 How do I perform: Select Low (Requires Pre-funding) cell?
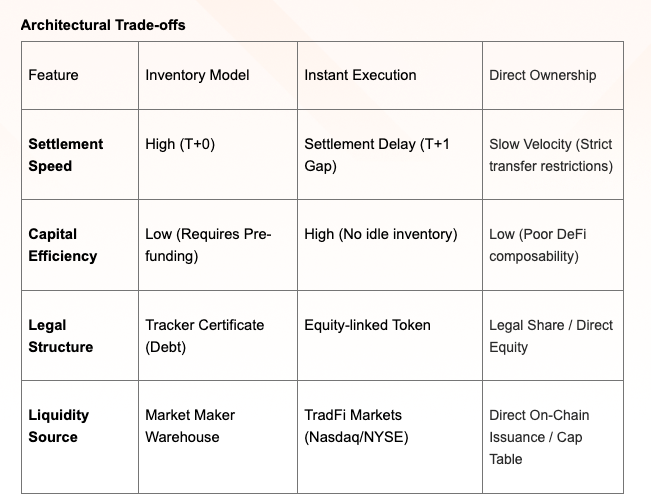point(218,245)
